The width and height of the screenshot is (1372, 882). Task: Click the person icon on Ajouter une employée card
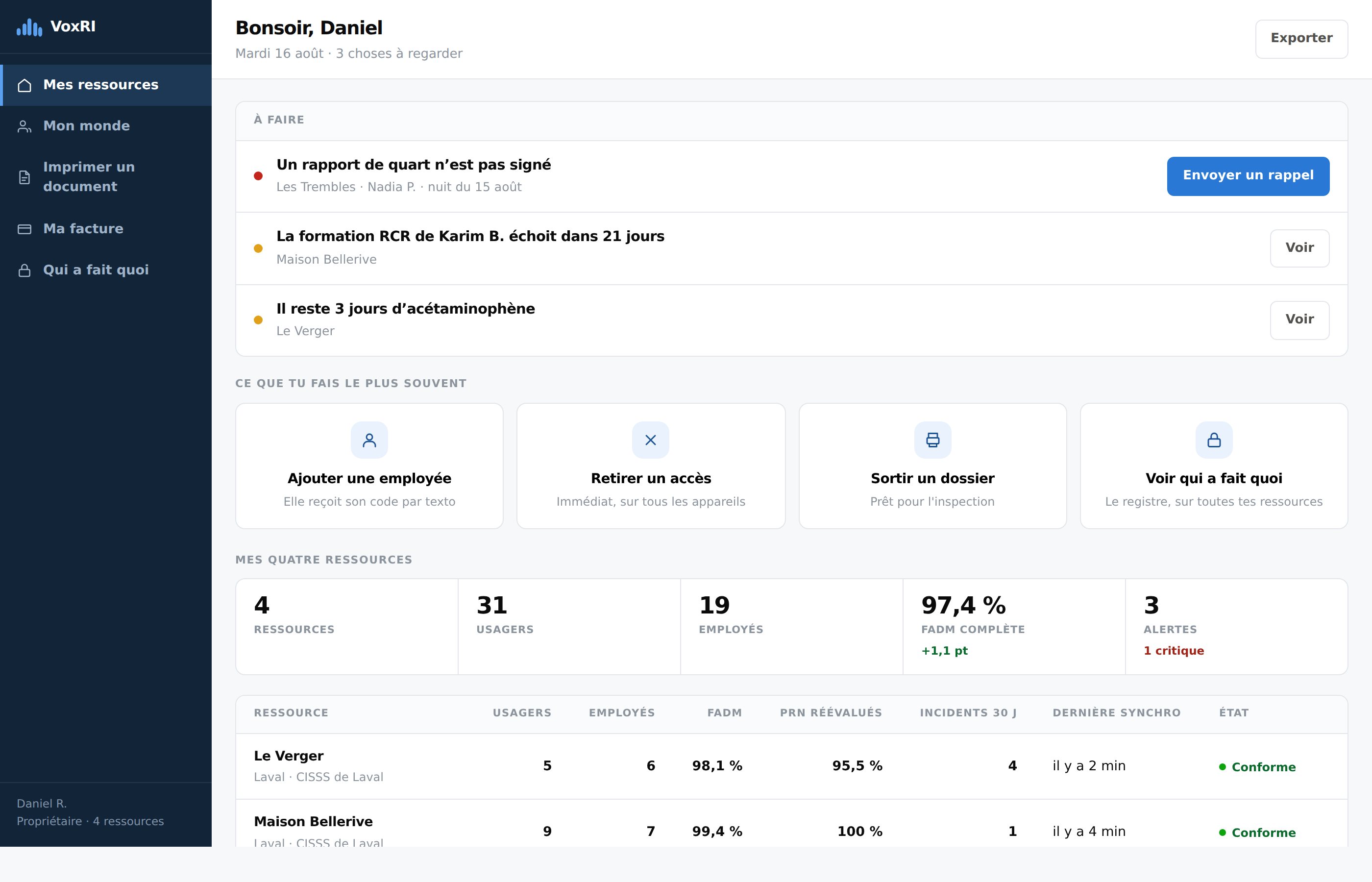[x=369, y=440]
